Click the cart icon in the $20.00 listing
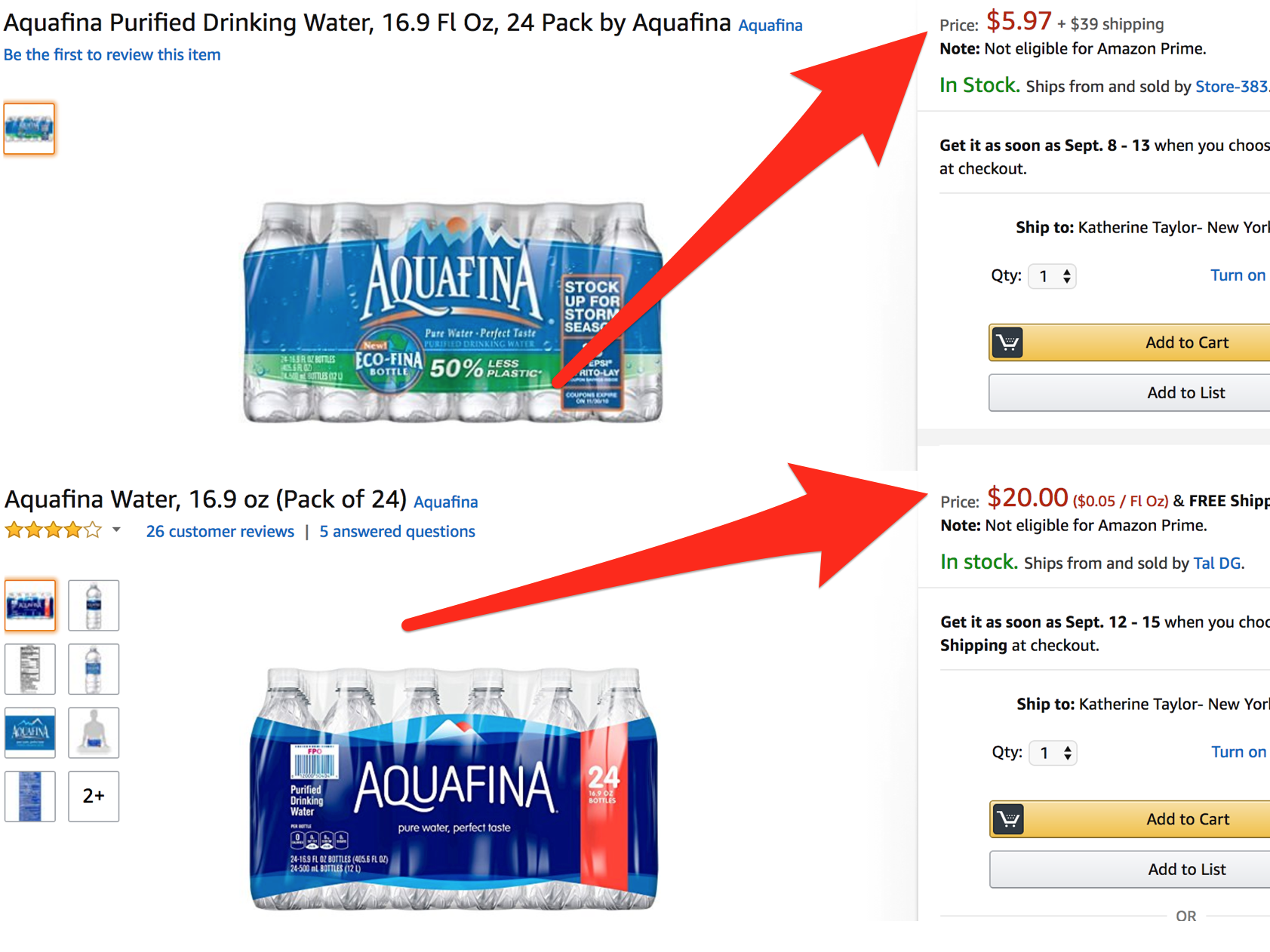Screen dimensions: 1270x952 click(1008, 819)
